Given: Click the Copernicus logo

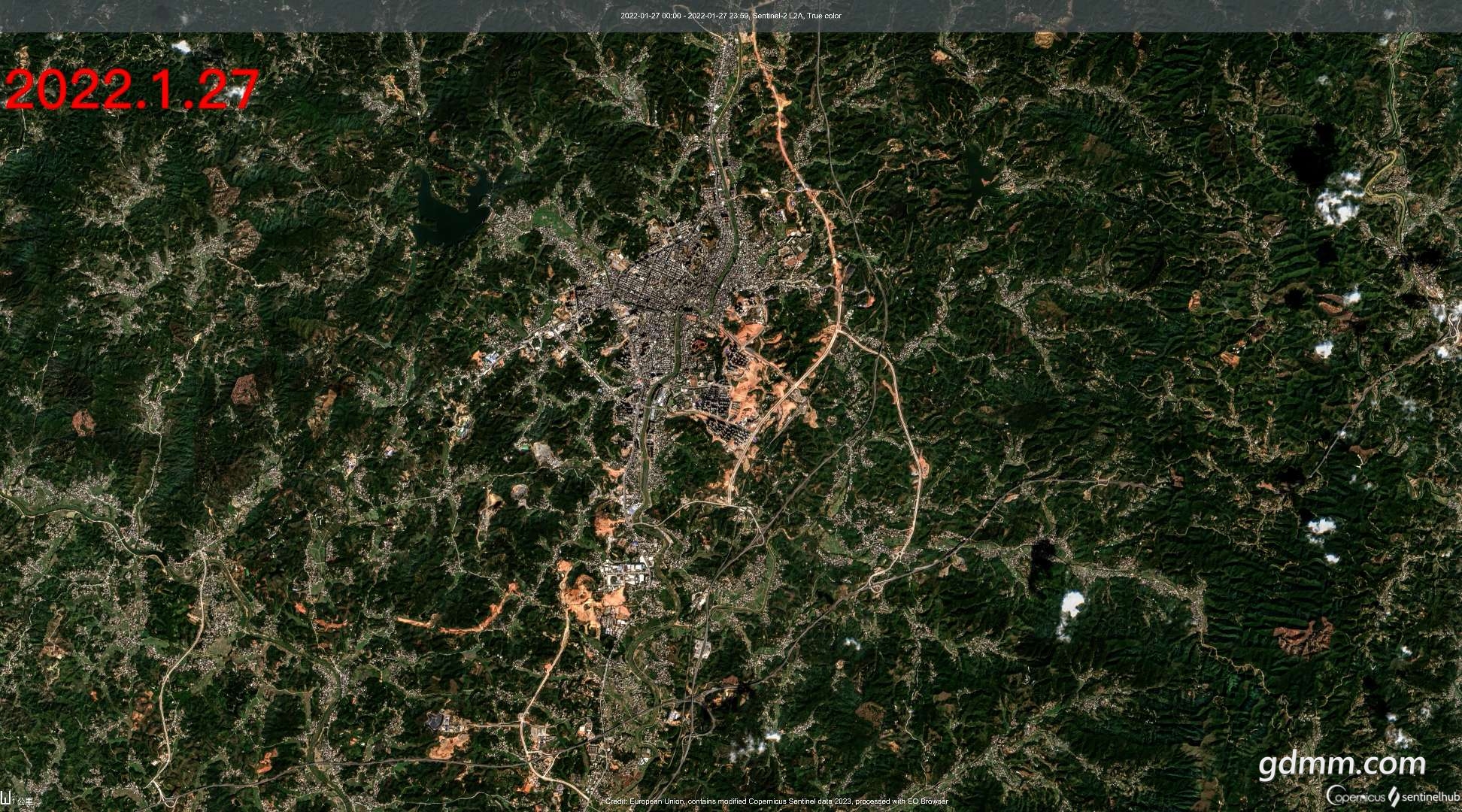Looking at the screenshot, I should (1357, 795).
